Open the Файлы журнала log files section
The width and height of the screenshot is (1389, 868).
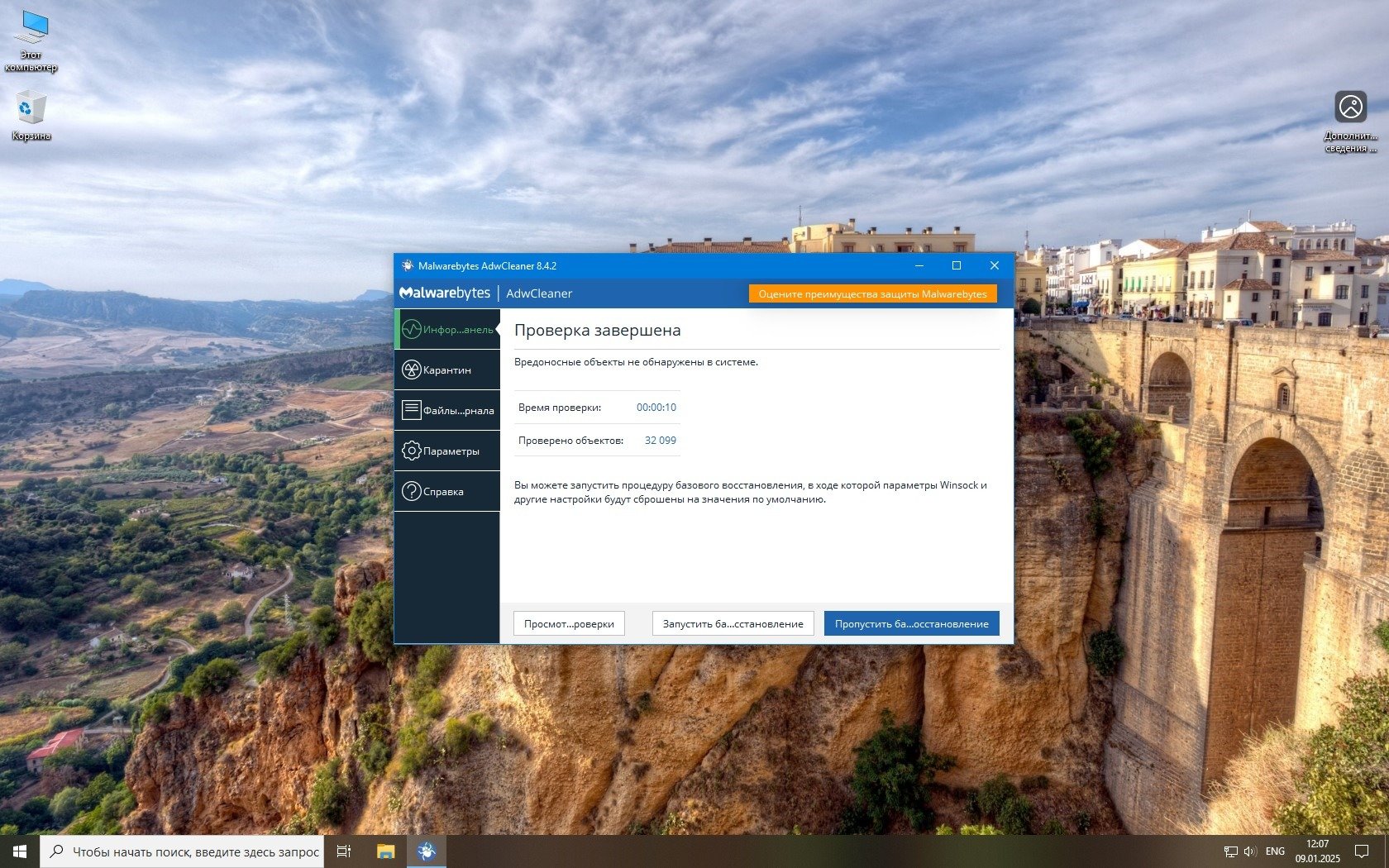pos(447,410)
